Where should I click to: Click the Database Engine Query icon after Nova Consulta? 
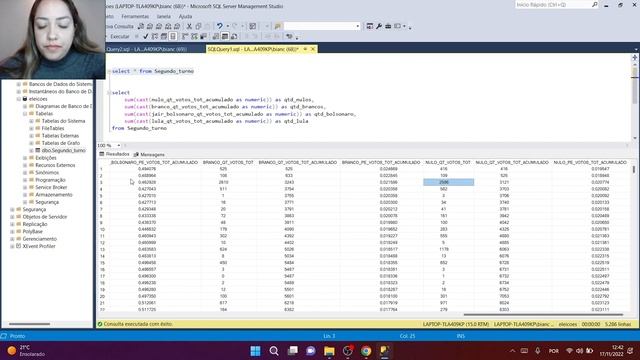point(141,26)
